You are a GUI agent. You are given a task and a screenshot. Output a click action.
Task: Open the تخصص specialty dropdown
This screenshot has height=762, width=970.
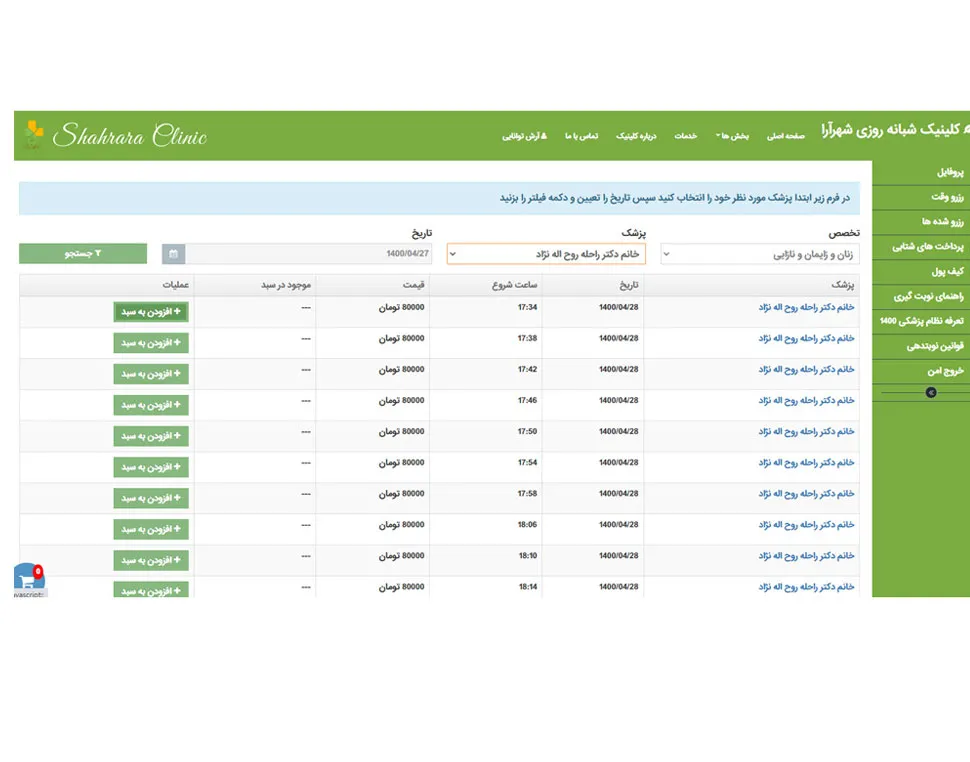click(759, 255)
